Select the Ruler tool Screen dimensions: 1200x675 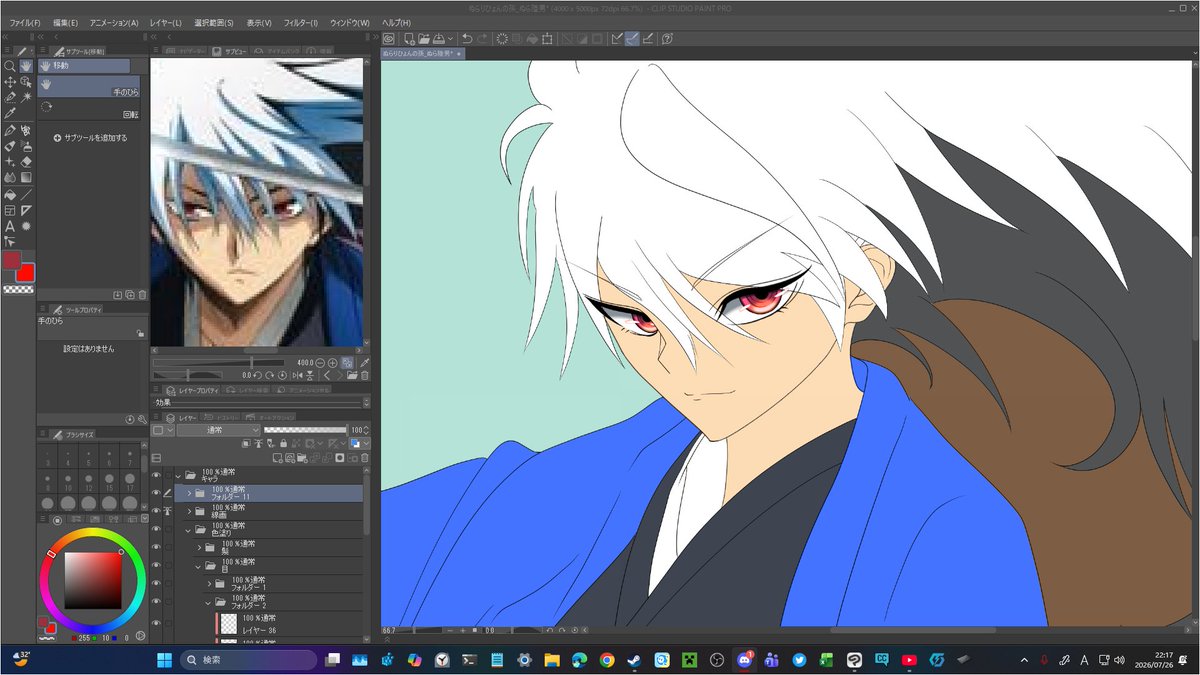(26, 211)
